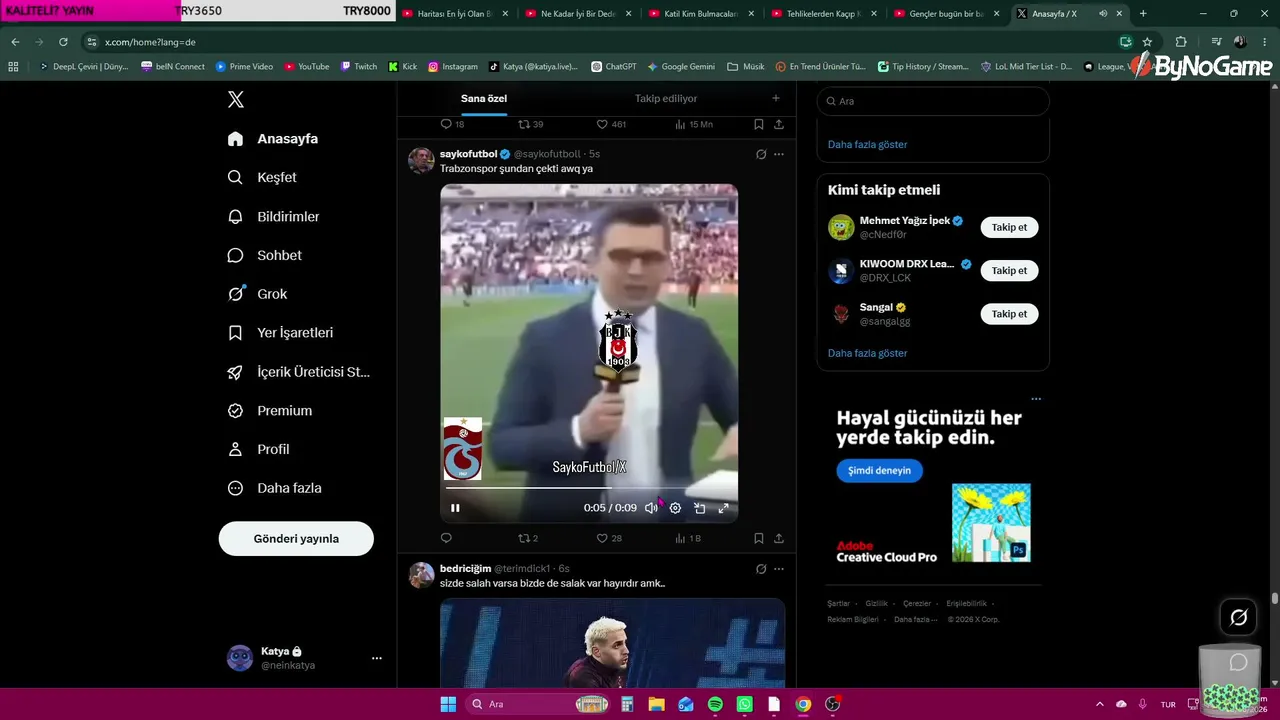
Task: Click Daha fazla göster above Kimi takip etmeli
Action: coord(867,144)
